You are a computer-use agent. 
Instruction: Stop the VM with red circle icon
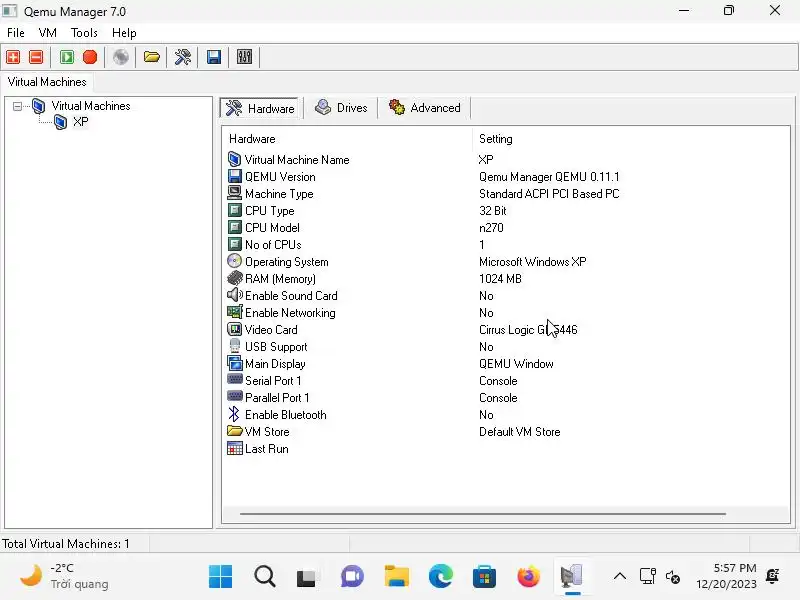(x=90, y=57)
